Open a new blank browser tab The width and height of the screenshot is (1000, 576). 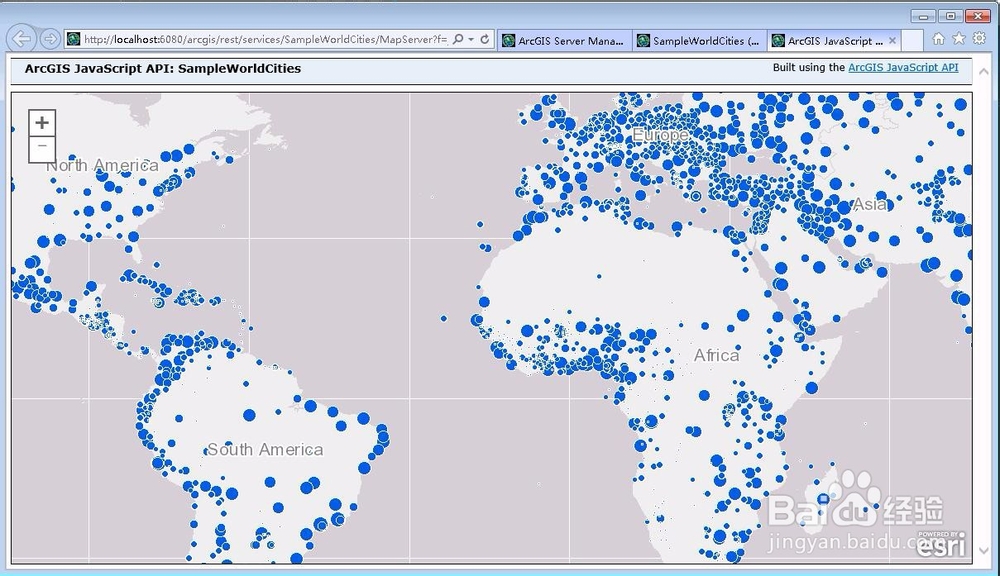[x=913, y=41]
